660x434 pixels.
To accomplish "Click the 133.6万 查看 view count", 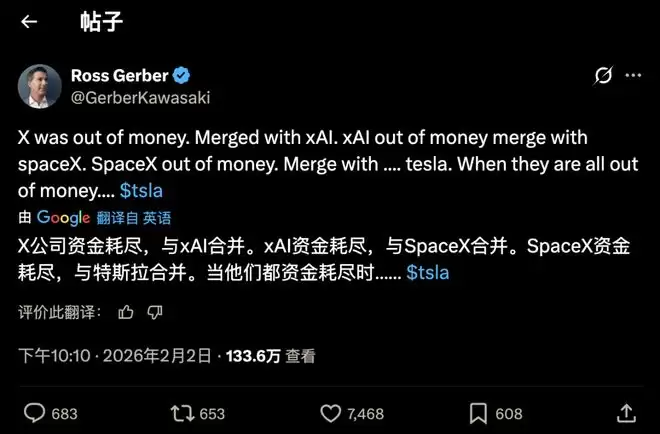I will (271, 355).
